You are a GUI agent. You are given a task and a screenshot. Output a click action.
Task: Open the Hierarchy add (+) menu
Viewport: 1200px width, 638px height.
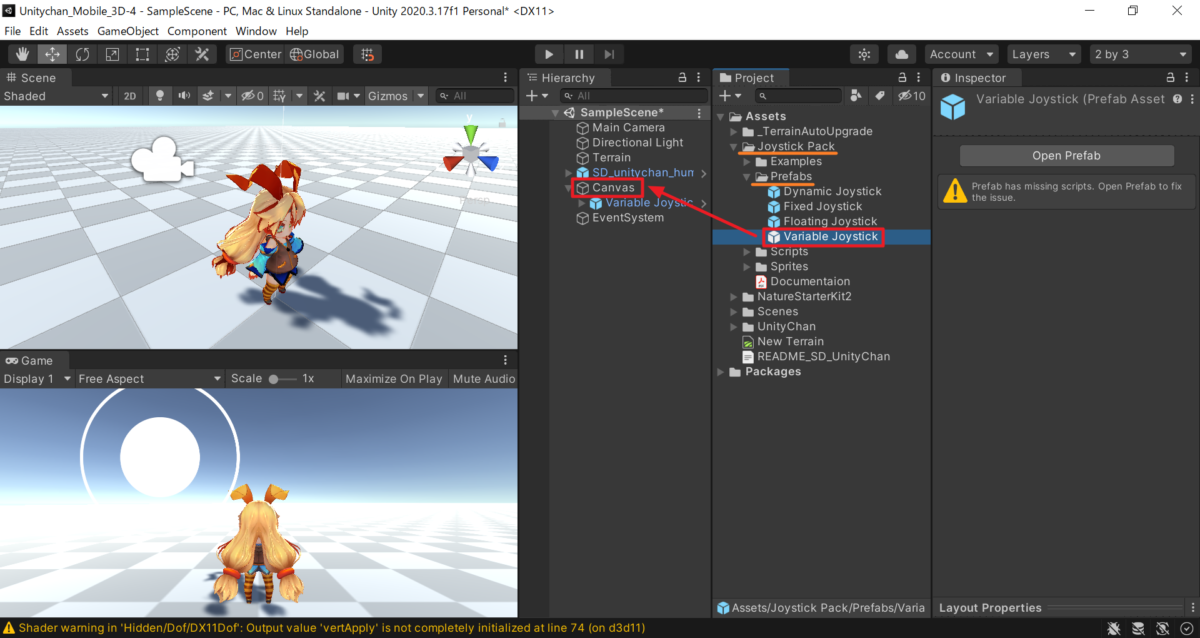point(537,96)
